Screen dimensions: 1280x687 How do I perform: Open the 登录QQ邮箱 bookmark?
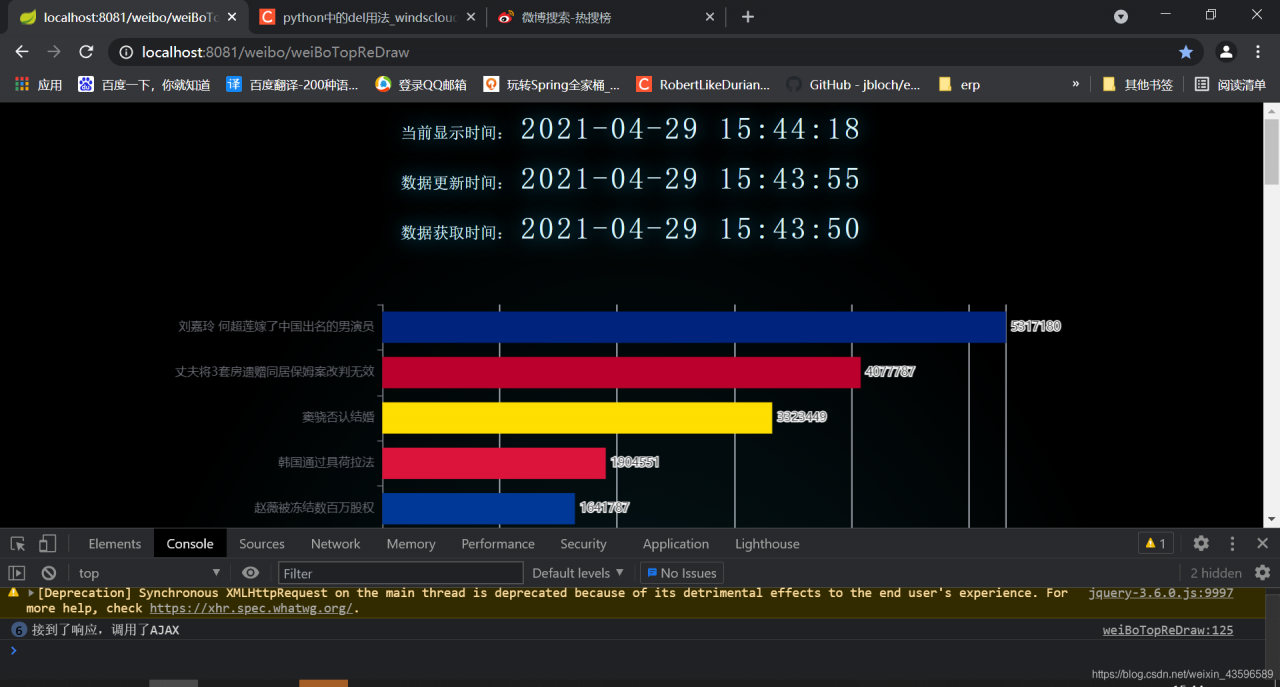(x=421, y=85)
